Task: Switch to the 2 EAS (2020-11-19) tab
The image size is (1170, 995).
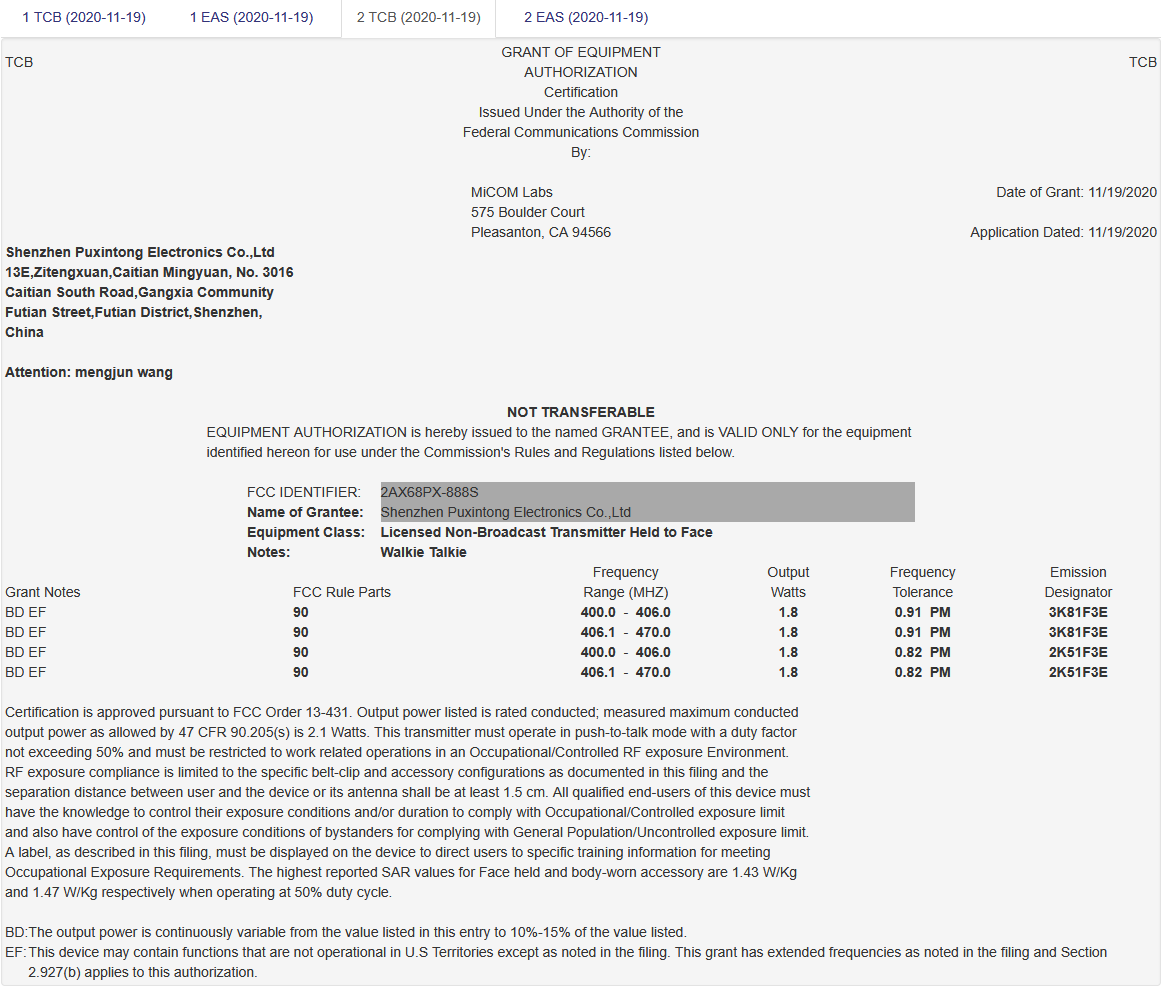Action: click(586, 18)
